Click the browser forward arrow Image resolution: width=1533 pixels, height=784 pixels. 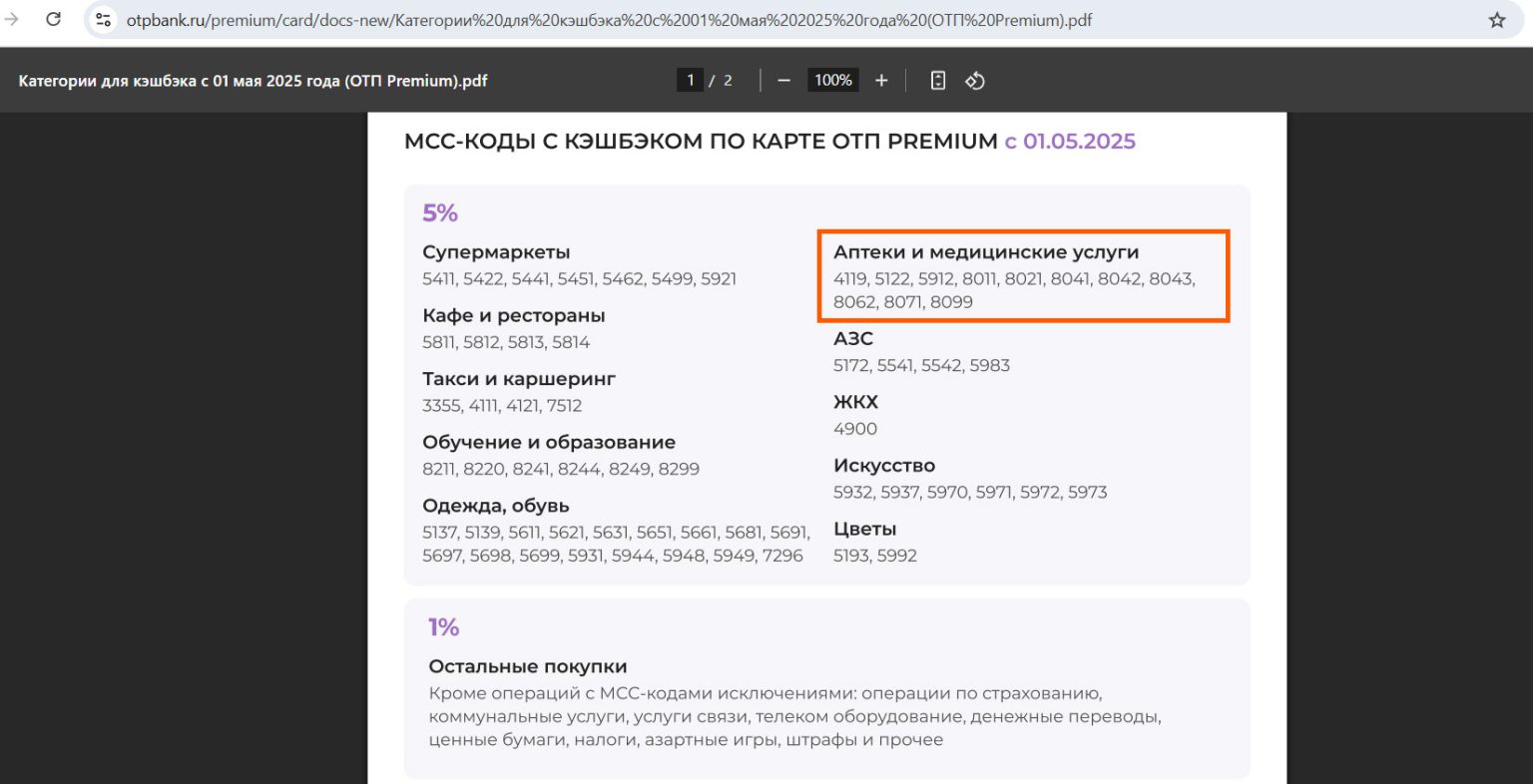pyautogui.click(x=12, y=19)
